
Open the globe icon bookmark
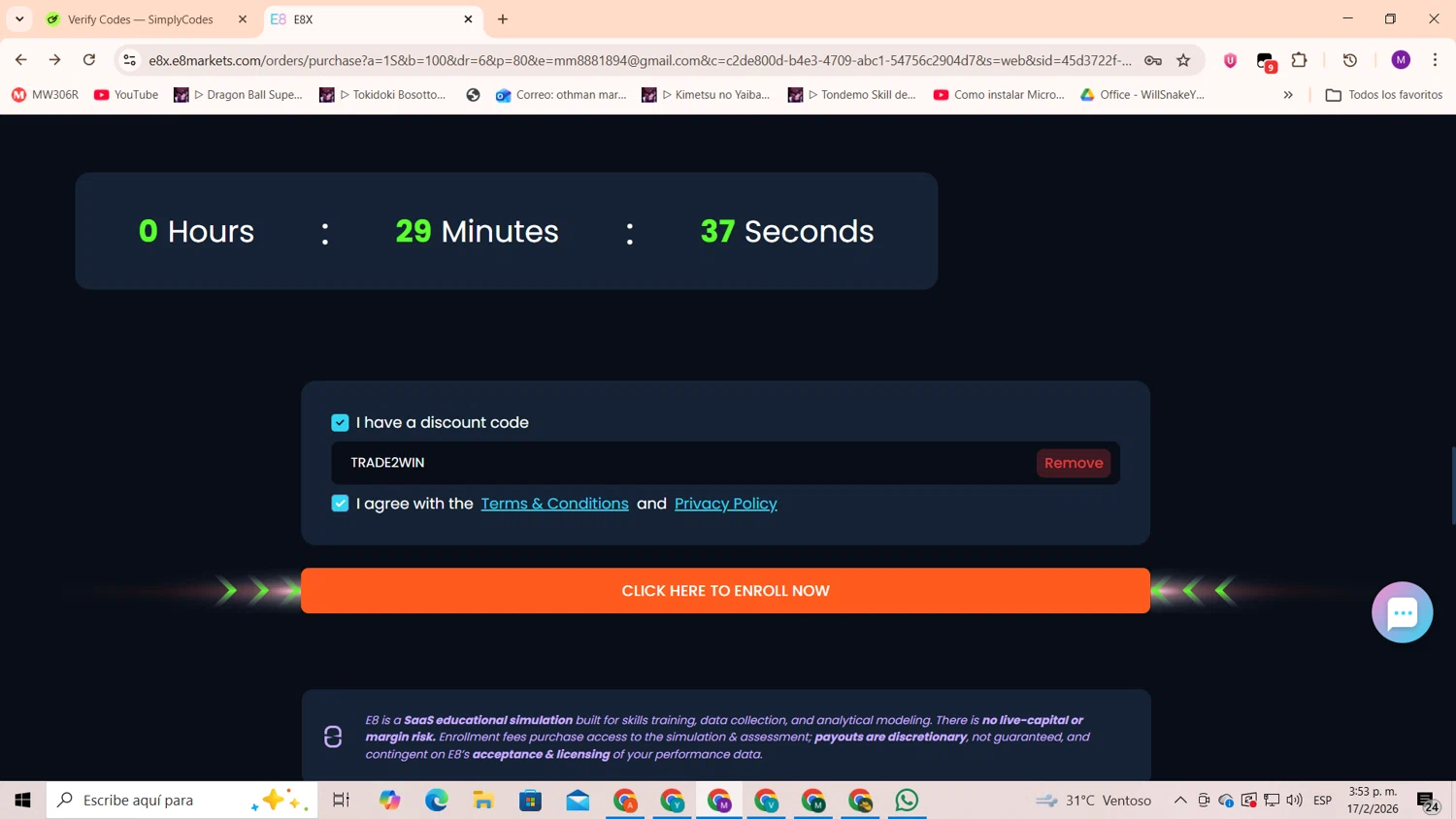473,95
